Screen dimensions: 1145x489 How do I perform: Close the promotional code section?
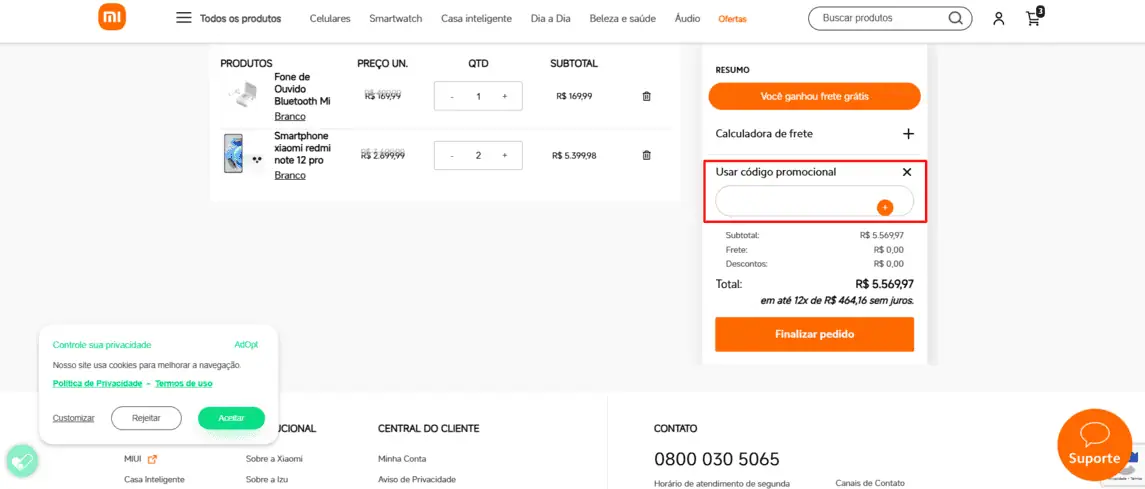tap(907, 172)
